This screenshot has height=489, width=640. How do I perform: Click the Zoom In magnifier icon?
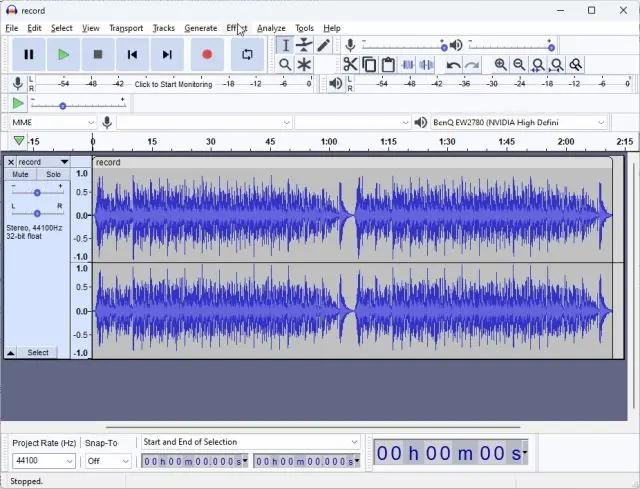(x=500, y=64)
